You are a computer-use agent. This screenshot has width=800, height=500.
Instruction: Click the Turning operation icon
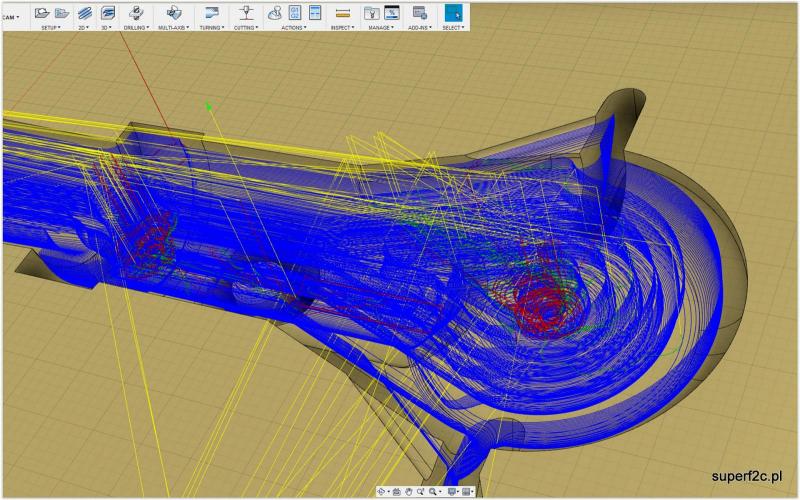(x=211, y=13)
